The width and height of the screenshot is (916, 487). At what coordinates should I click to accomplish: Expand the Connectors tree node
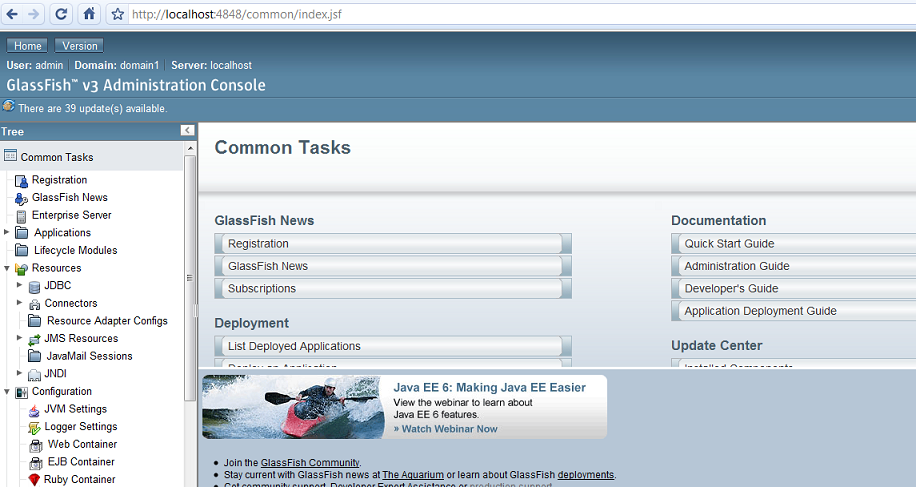click(19, 303)
